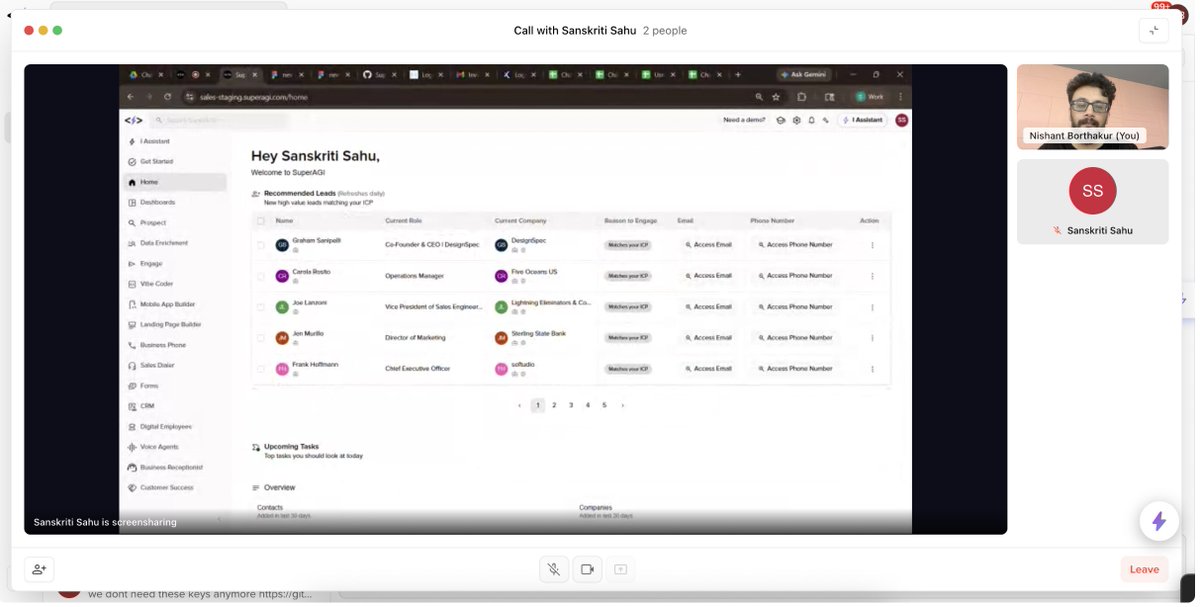Select Nishant Borthakur's video tile

(1092, 107)
